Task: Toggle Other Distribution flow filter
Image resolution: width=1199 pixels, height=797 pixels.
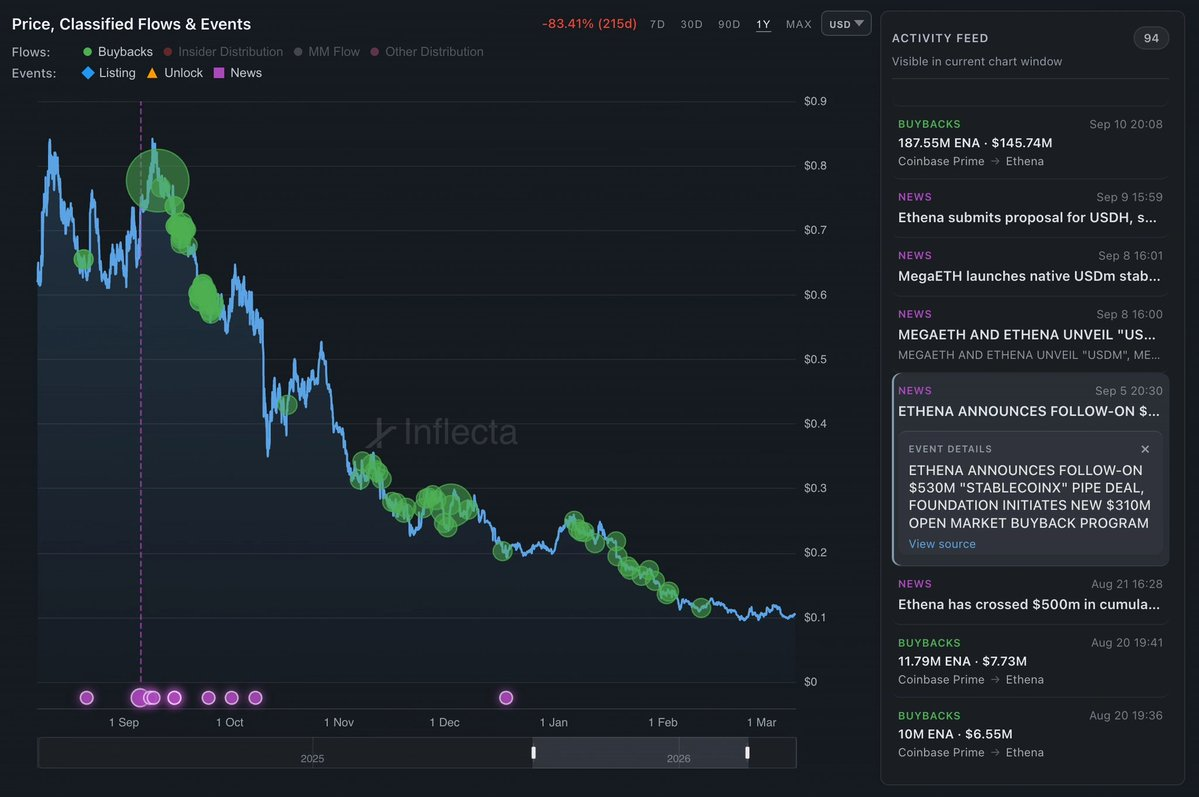Action: (x=426, y=52)
